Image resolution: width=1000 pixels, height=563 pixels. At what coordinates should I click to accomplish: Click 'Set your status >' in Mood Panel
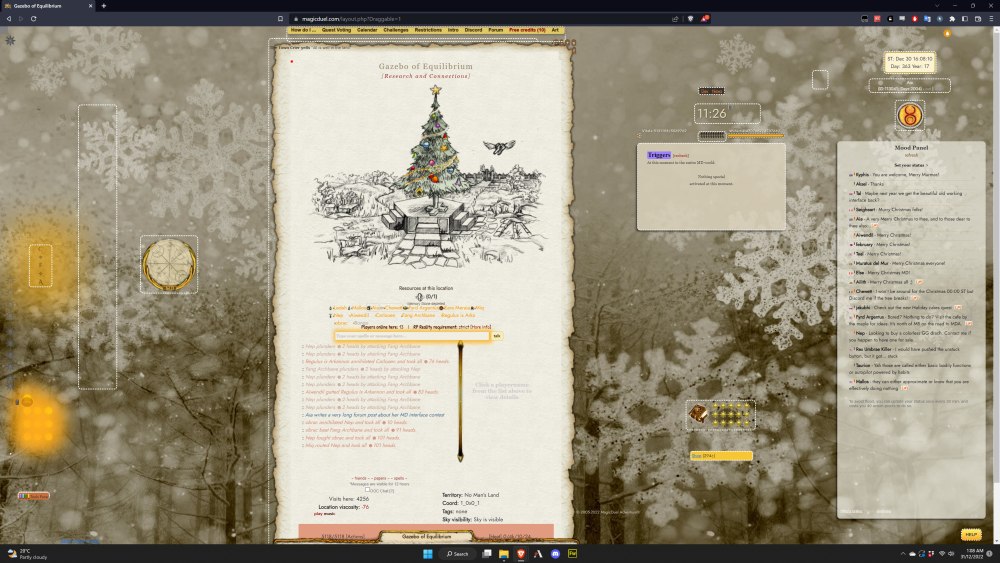tap(911, 165)
